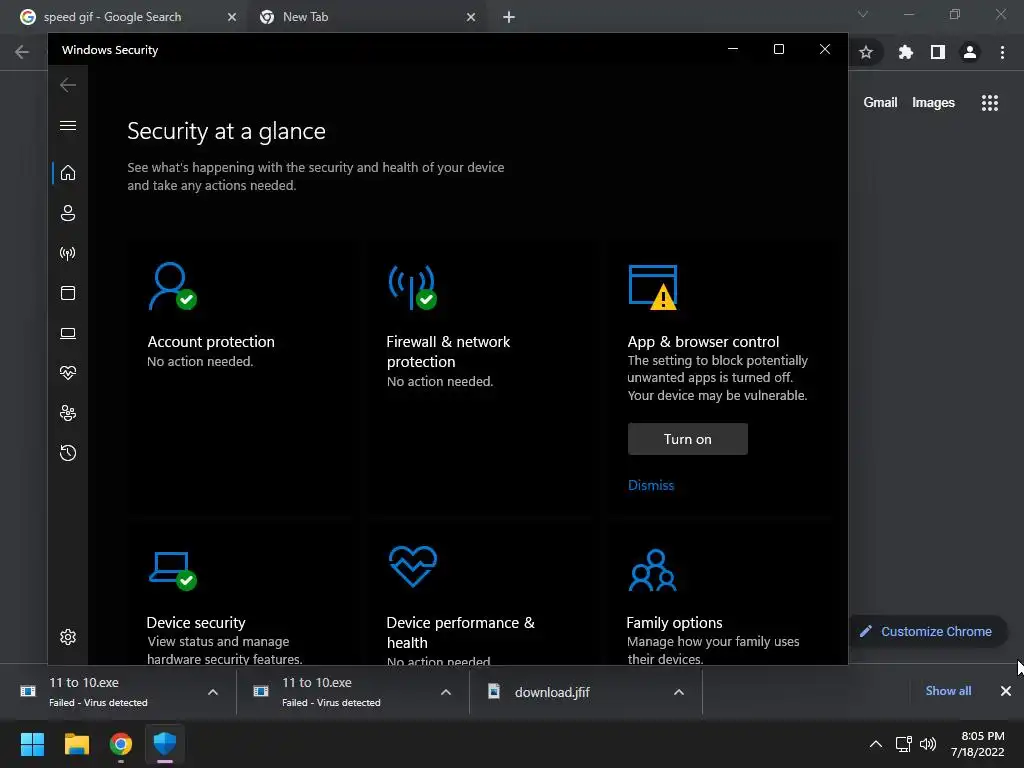Open Chrome extensions puzzle icon
Image resolution: width=1024 pixels, height=768 pixels.
coord(905,52)
